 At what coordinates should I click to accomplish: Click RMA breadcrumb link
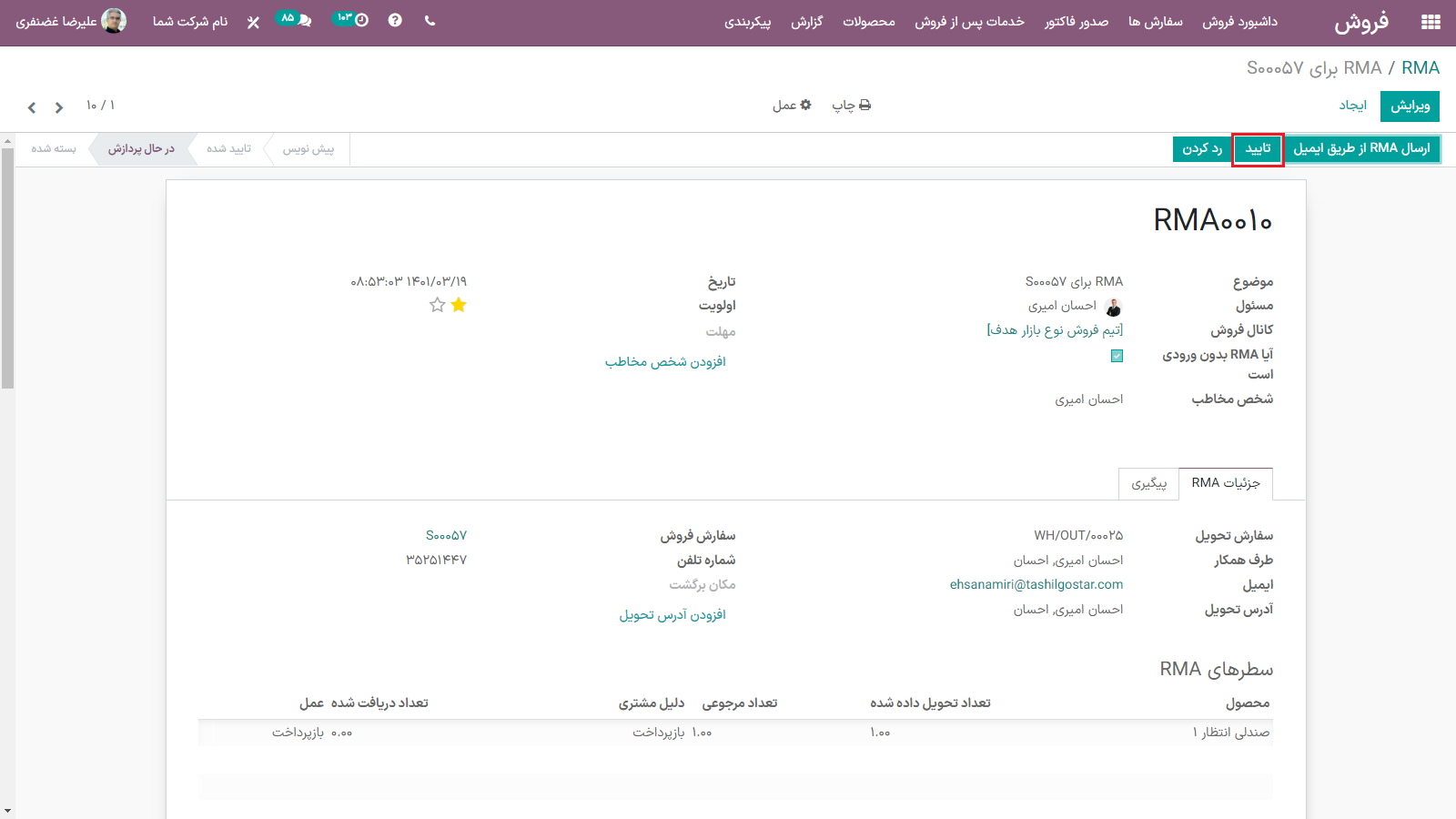point(1421,68)
